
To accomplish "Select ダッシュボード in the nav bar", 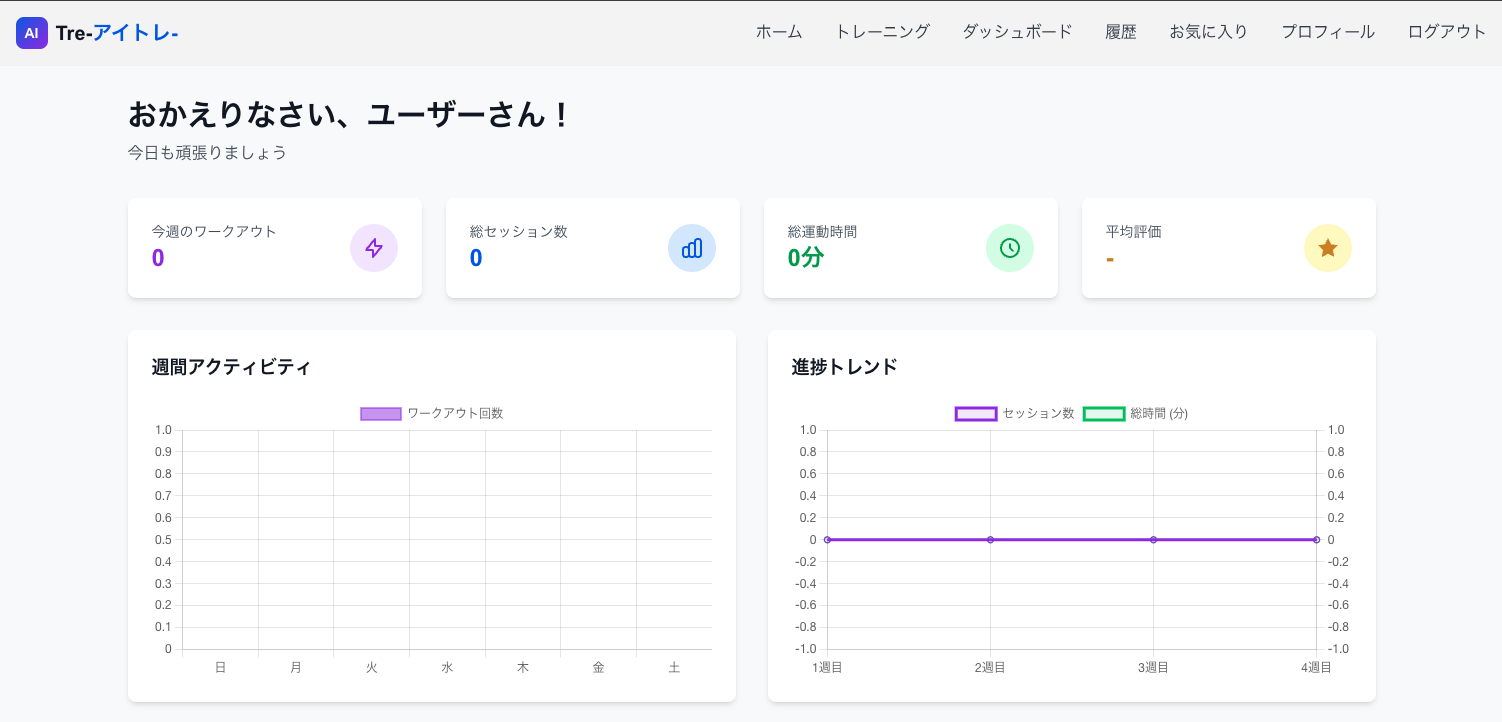I will (1017, 32).
